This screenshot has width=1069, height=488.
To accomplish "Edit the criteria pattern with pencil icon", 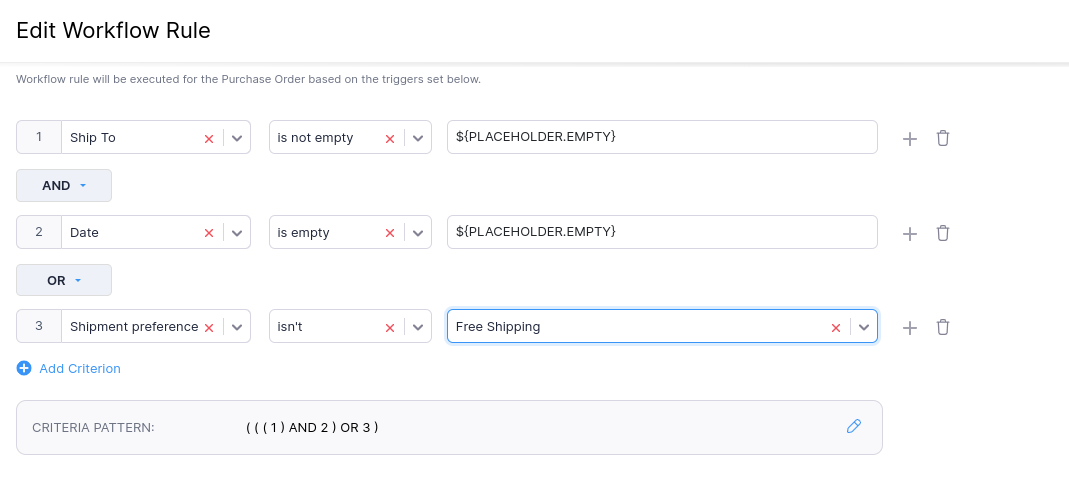I will (853, 427).
